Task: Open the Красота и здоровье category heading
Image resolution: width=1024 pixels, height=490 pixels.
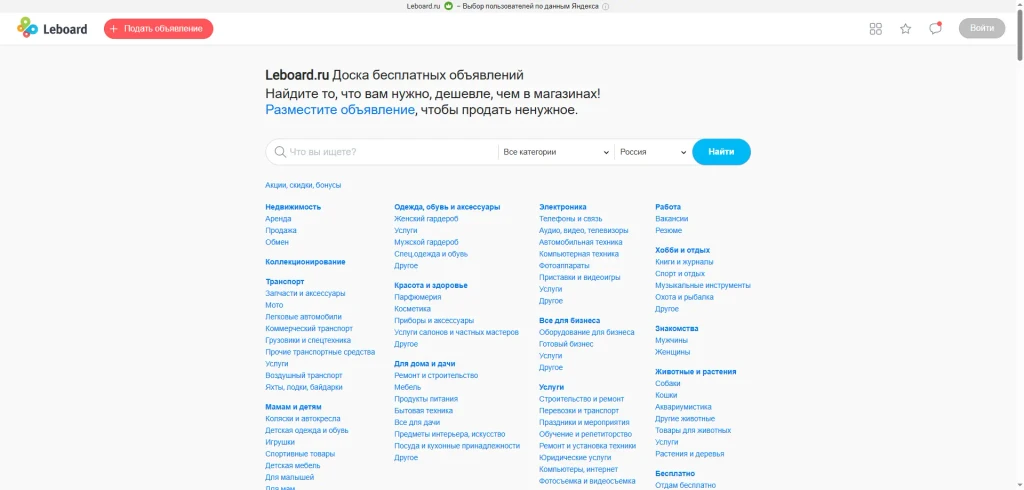Action: point(431,286)
